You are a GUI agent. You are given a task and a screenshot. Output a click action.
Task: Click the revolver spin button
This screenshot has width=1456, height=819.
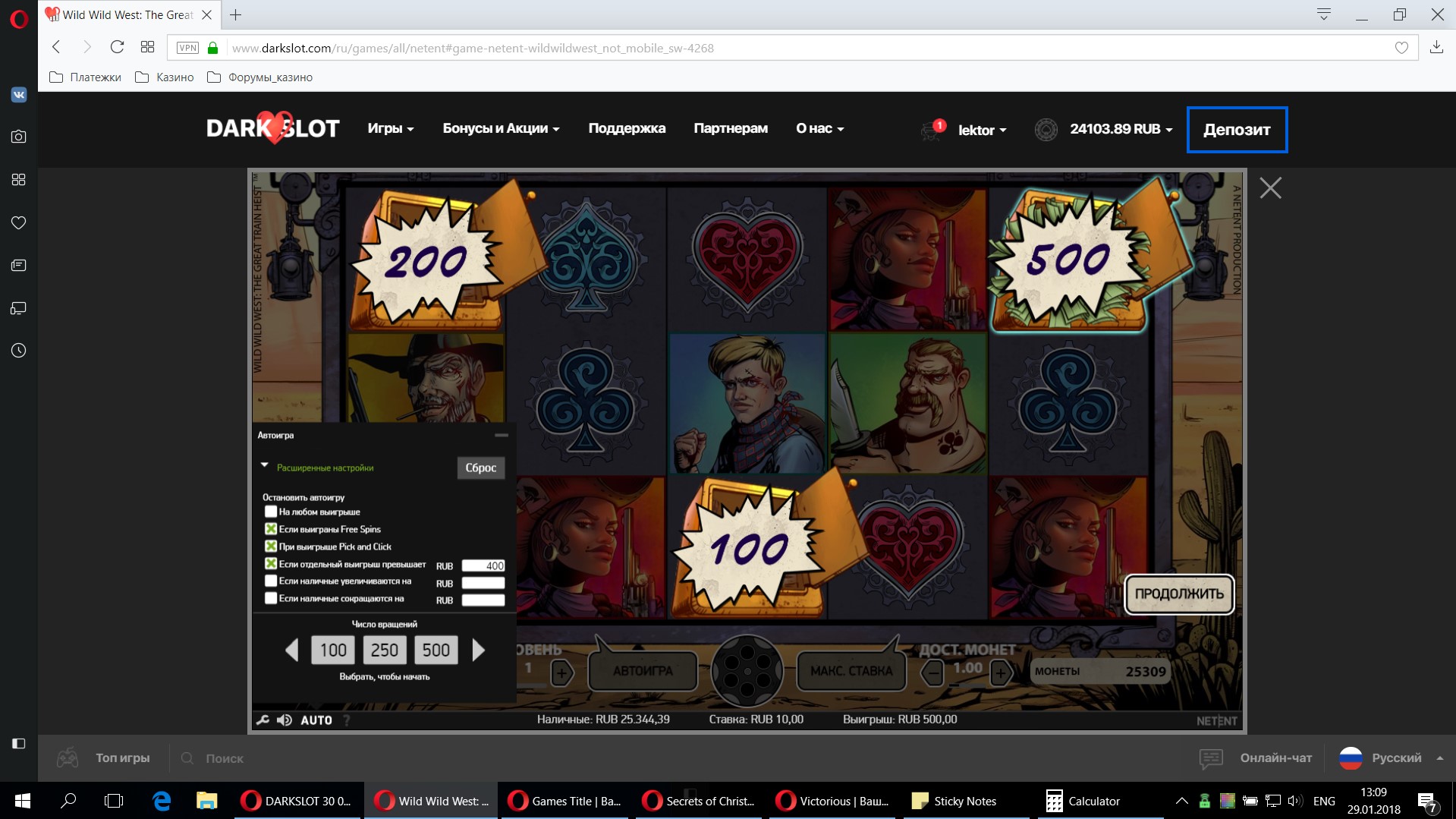747,671
